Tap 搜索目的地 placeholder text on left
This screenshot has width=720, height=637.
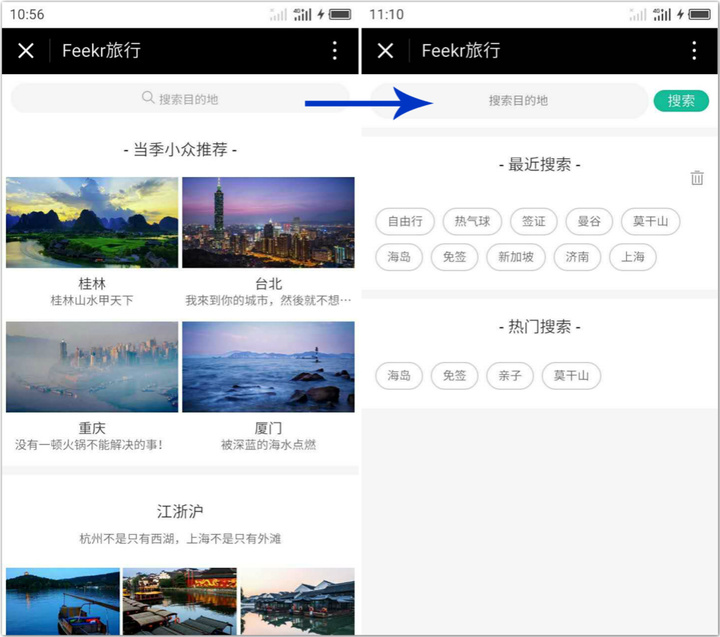[188, 99]
